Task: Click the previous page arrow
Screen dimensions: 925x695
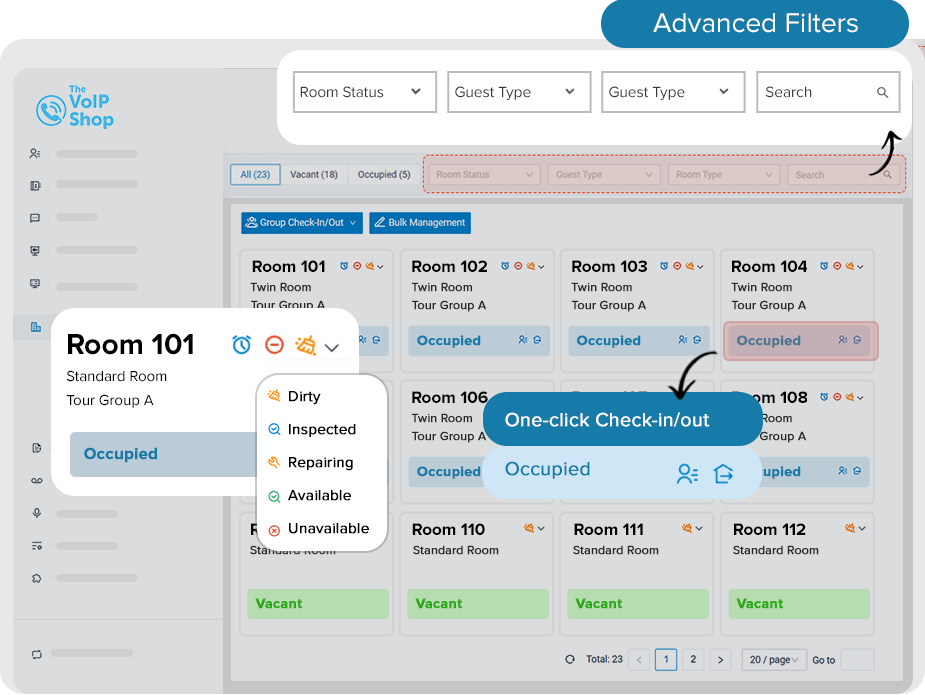Action: tap(639, 660)
